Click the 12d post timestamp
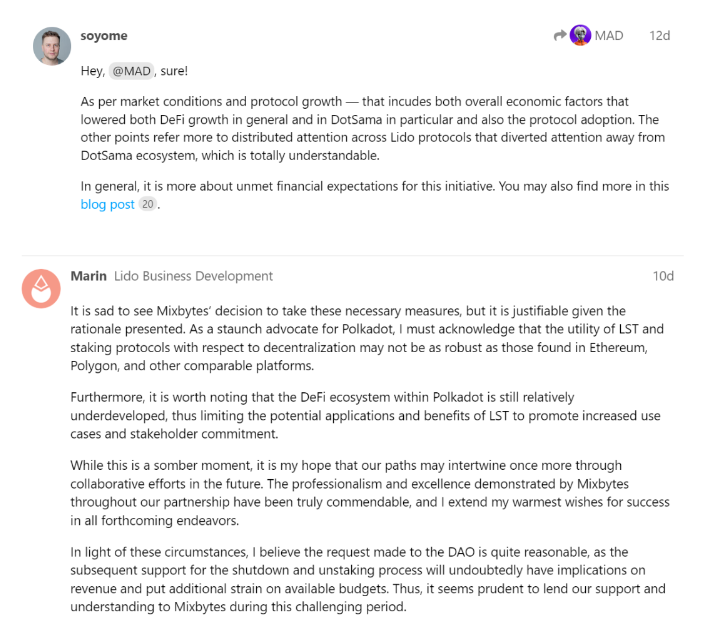Image resolution: width=715 pixels, height=626 pixels. coord(659,36)
